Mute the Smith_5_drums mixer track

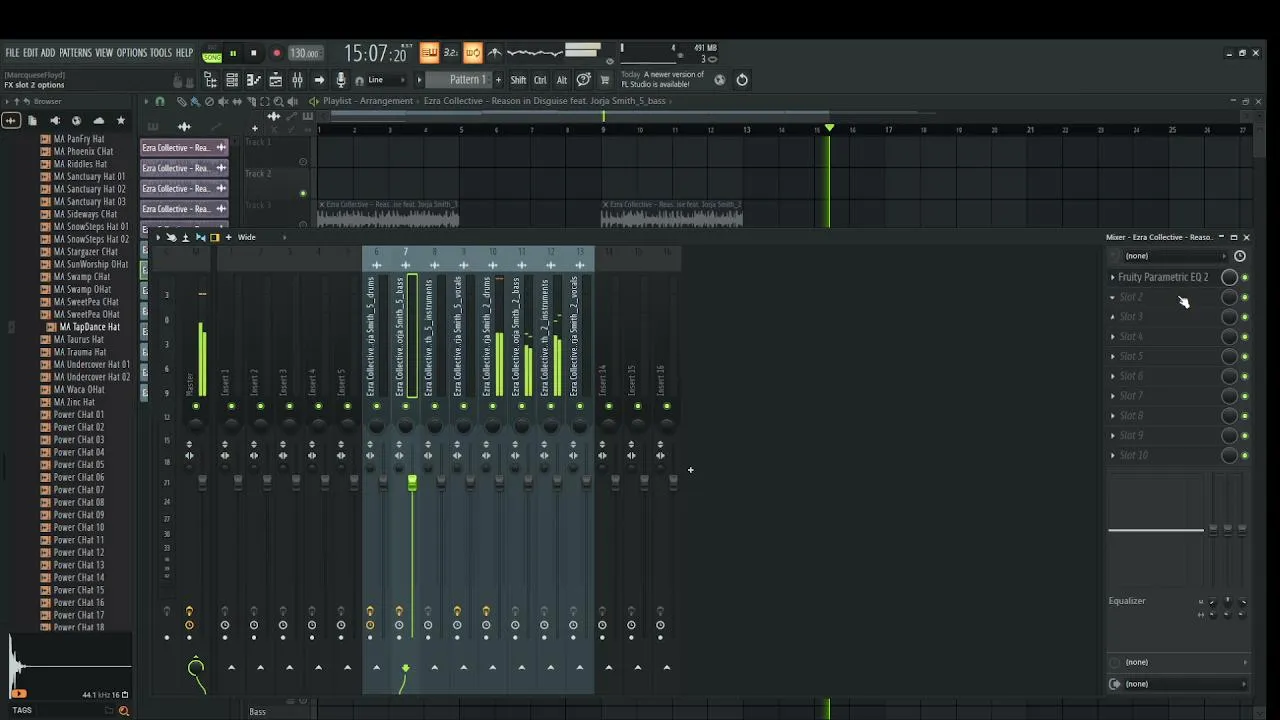point(376,406)
